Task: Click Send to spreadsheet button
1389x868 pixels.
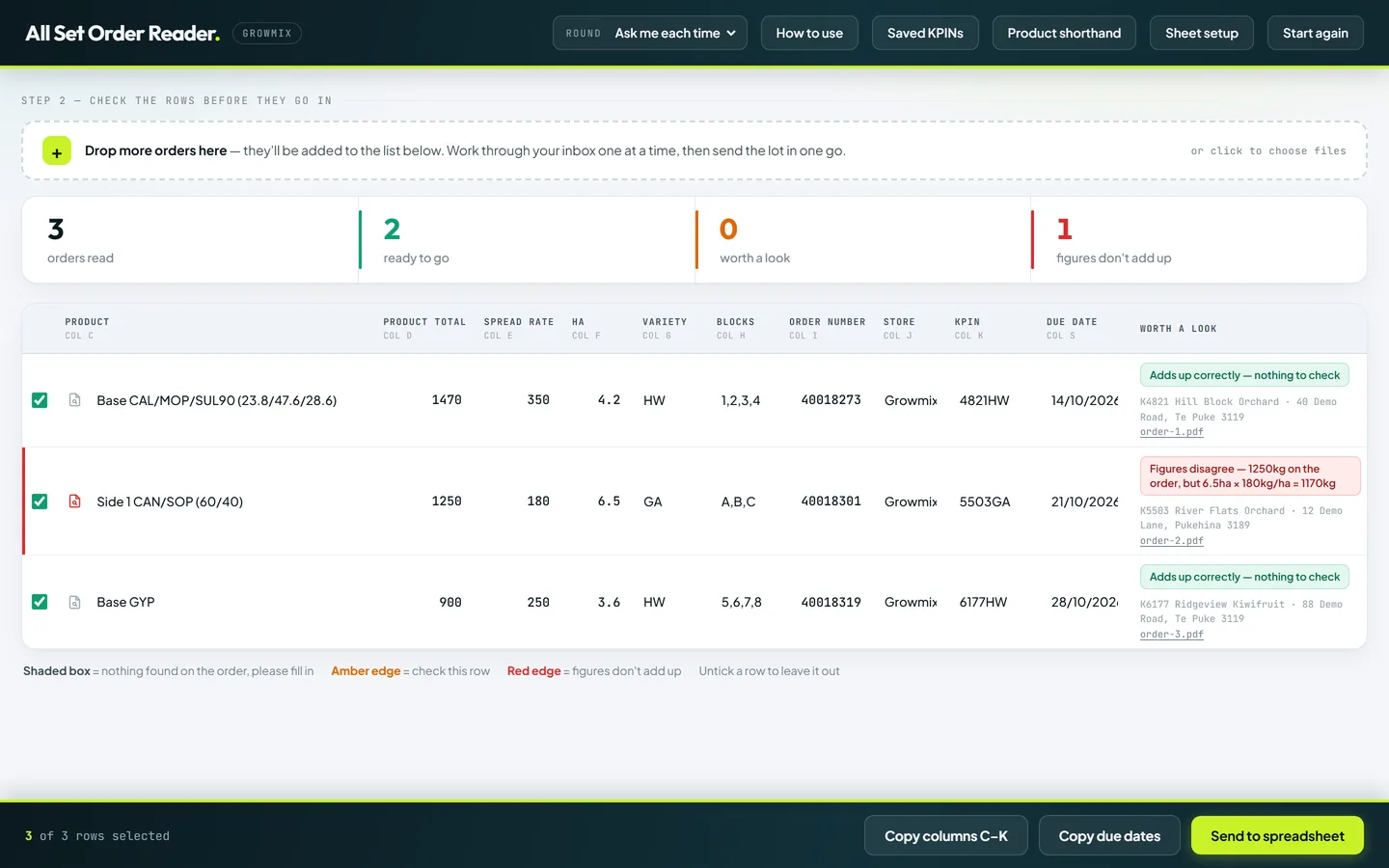Action: point(1277,836)
